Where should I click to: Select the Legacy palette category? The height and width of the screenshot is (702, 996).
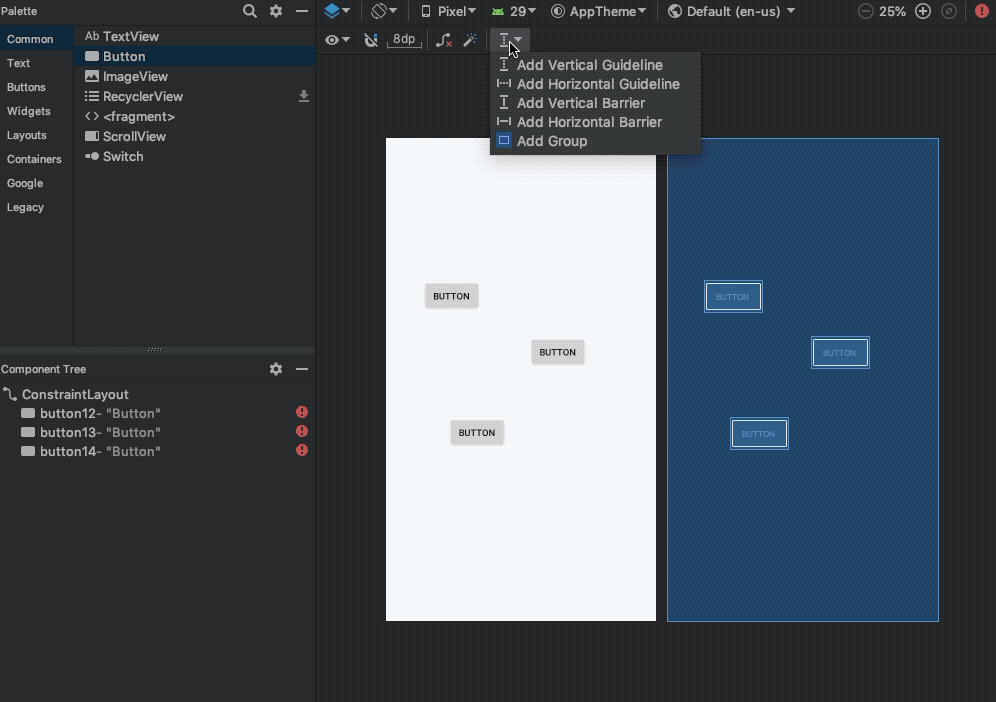(x=36, y=207)
